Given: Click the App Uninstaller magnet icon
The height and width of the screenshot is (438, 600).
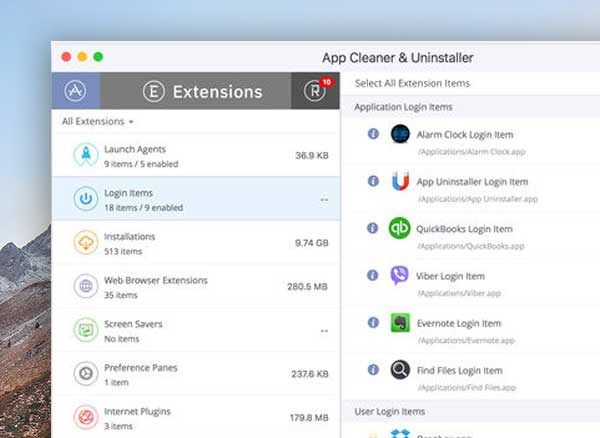Looking at the screenshot, I should pyautogui.click(x=400, y=181).
